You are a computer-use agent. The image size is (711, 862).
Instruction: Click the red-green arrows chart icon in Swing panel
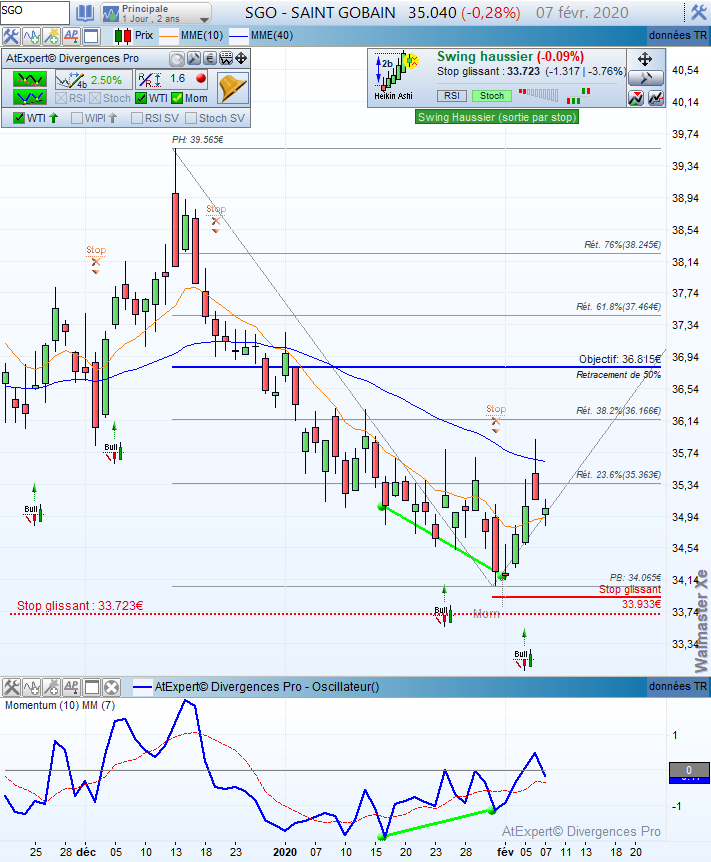click(x=636, y=98)
